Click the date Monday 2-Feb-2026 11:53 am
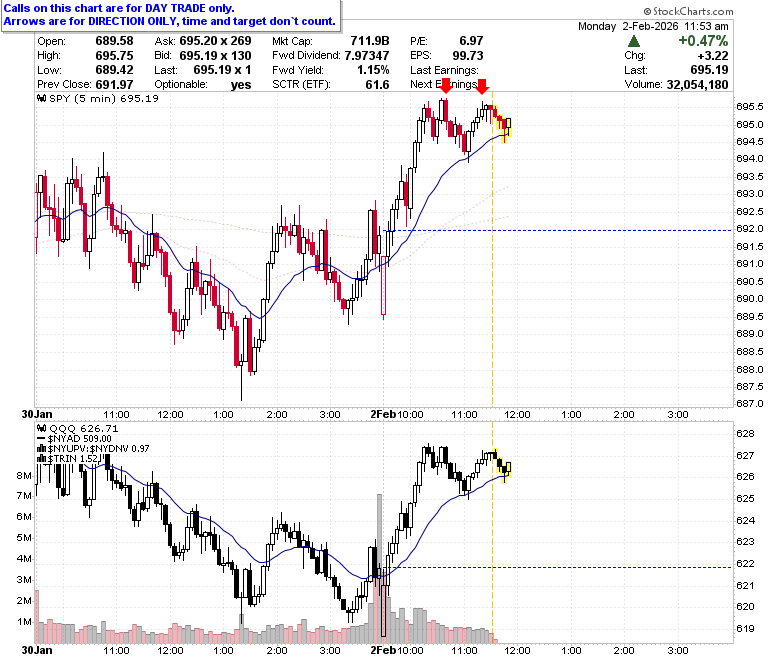780x659 pixels. coord(653,26)
